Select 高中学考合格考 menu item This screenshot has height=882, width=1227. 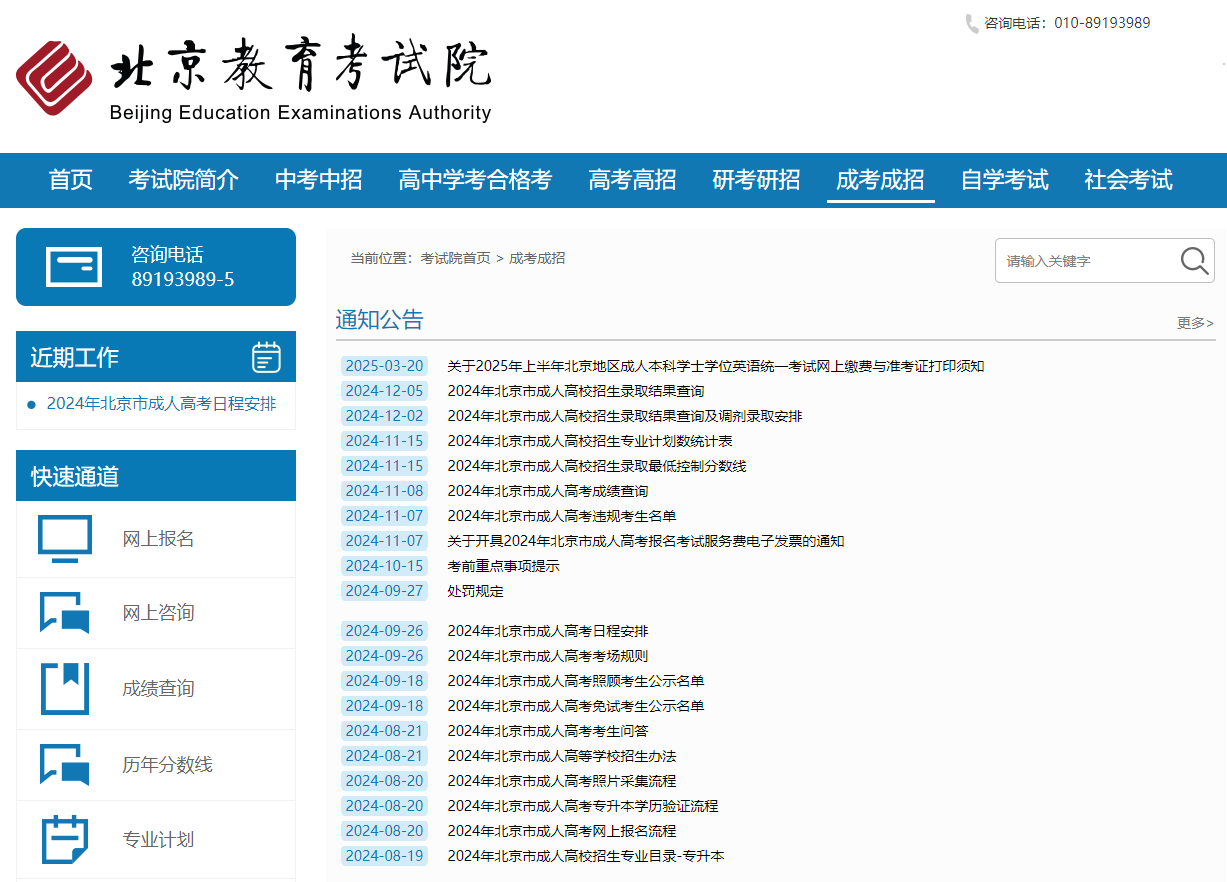[475, 180]
